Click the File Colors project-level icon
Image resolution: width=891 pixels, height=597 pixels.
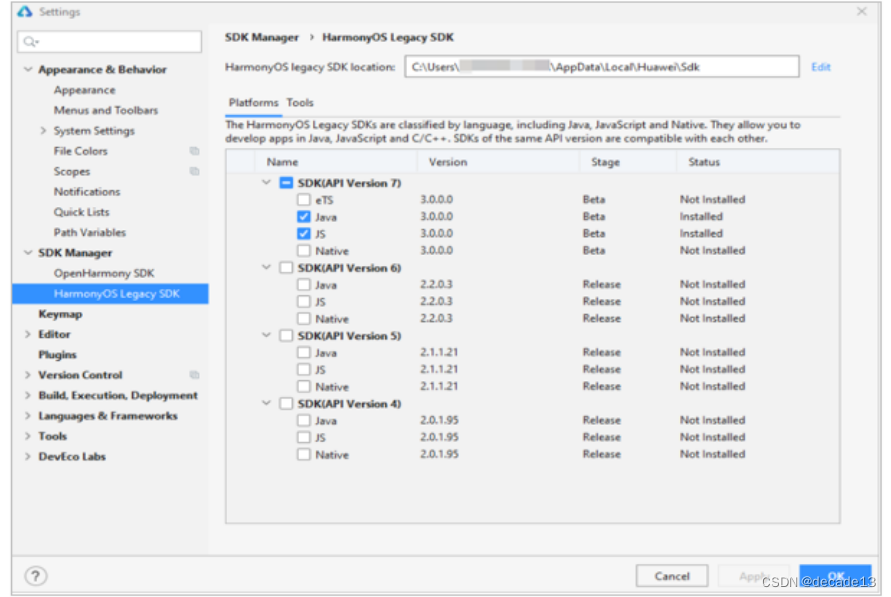[x=194, y=151]
